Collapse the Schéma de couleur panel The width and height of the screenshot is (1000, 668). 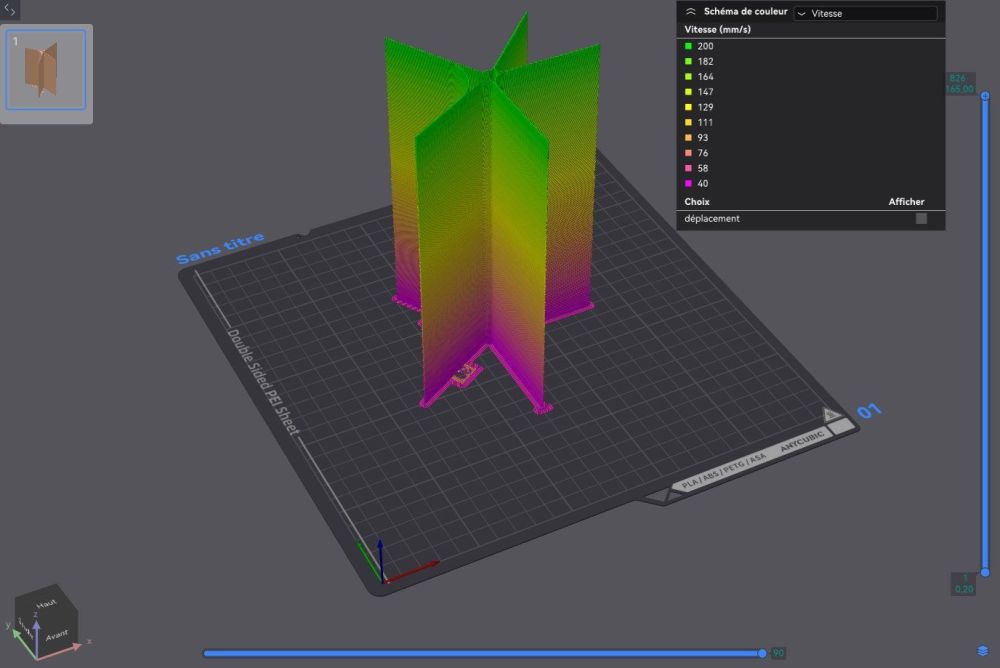pyautogui.click(x=691, y=12)
